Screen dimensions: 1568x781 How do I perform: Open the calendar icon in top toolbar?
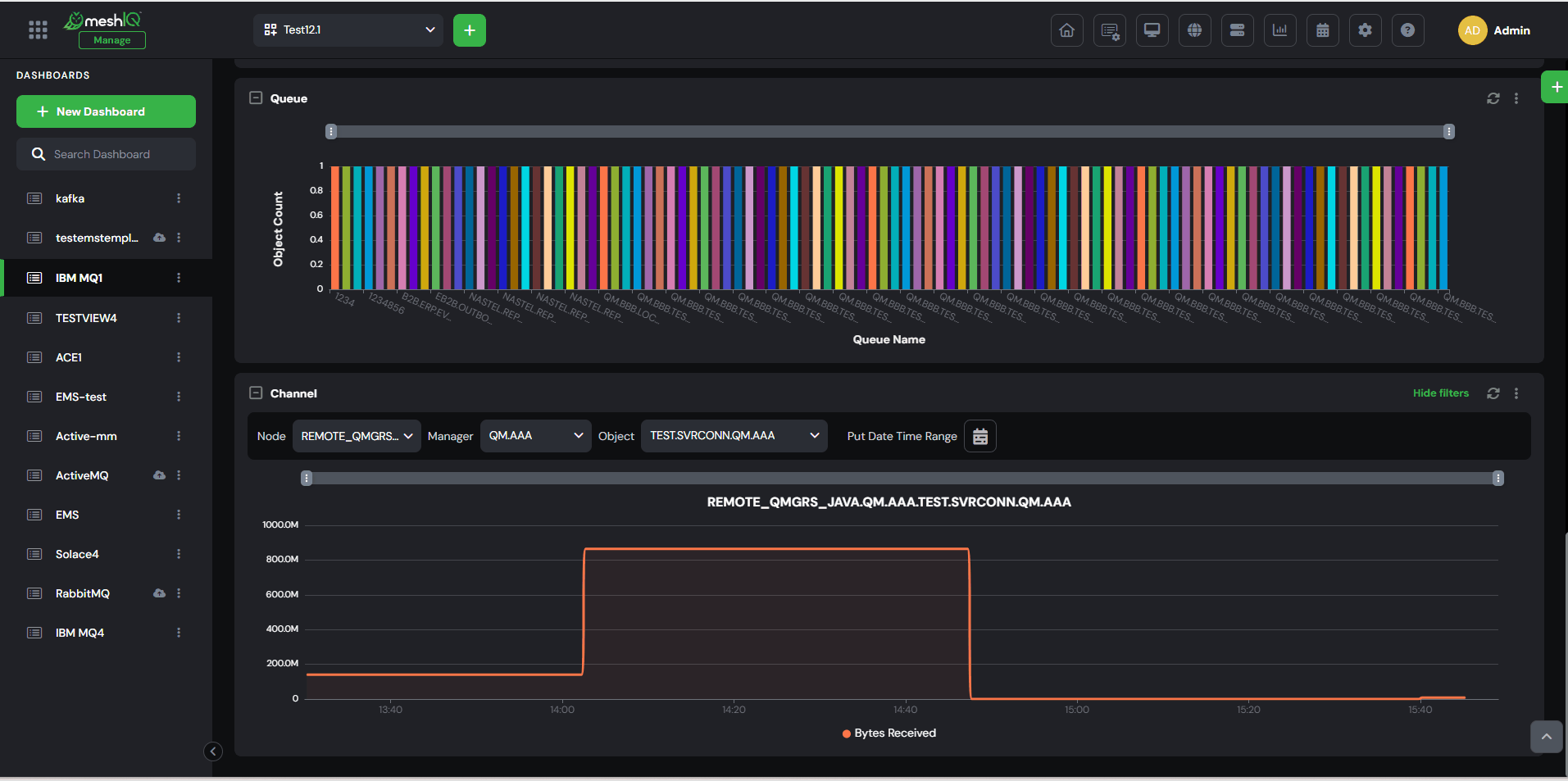point(1322,30)
